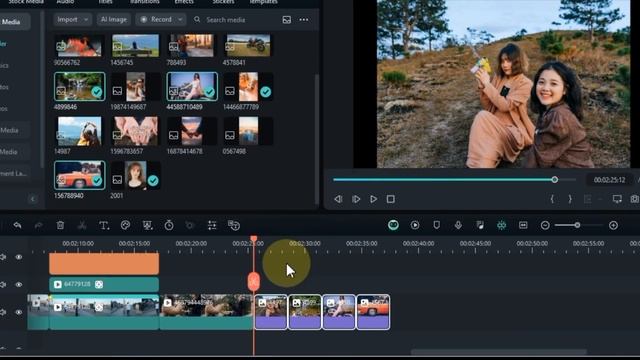The image size is (640, 360).
Task: Open the color palette tool
Action: tap(125, 225)
